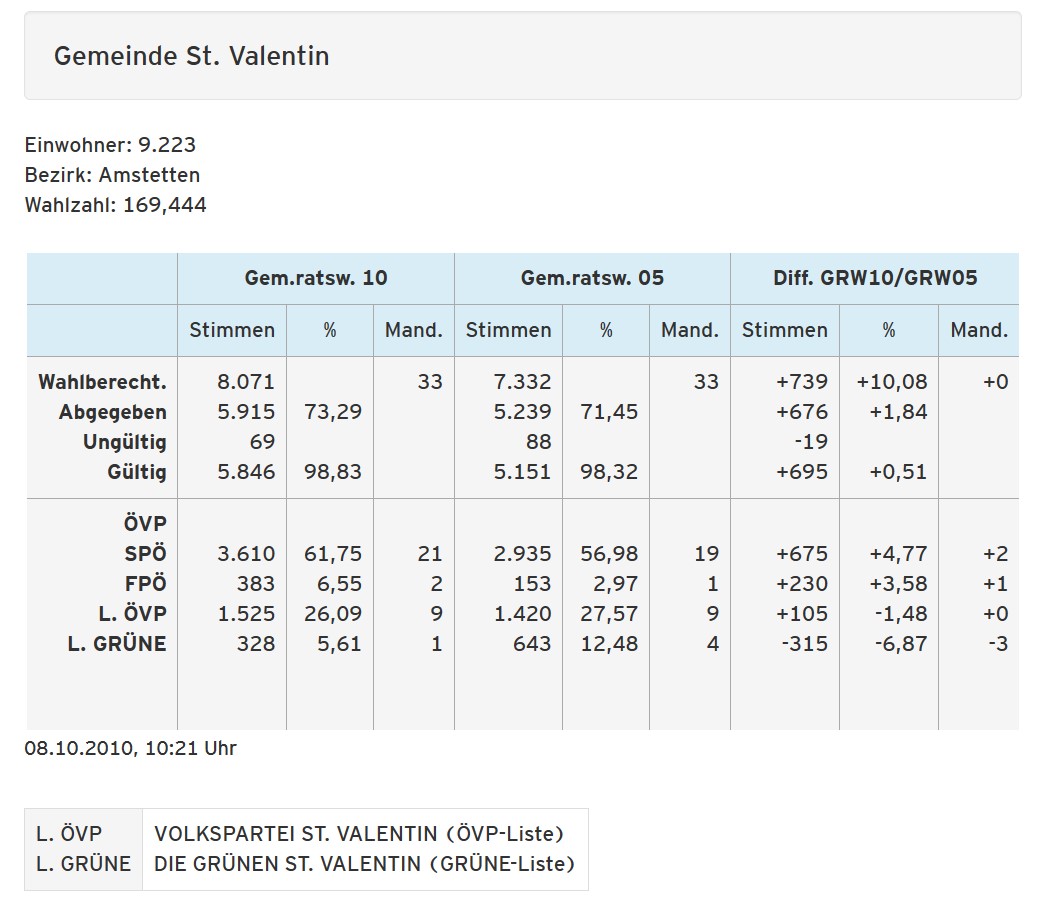Image resolution: width=1051 pixels, height=900 pixels.
Task: Click the FPÖ row label
Action: (145, 584)
